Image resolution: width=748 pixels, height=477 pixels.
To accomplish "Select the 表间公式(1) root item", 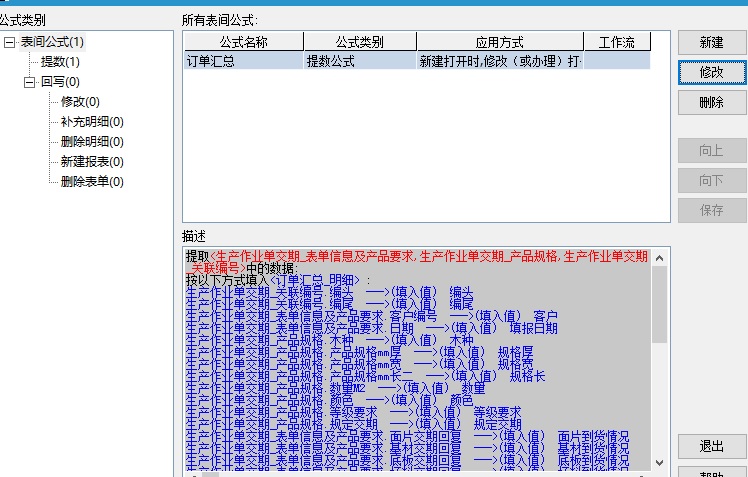I will 52,42.
